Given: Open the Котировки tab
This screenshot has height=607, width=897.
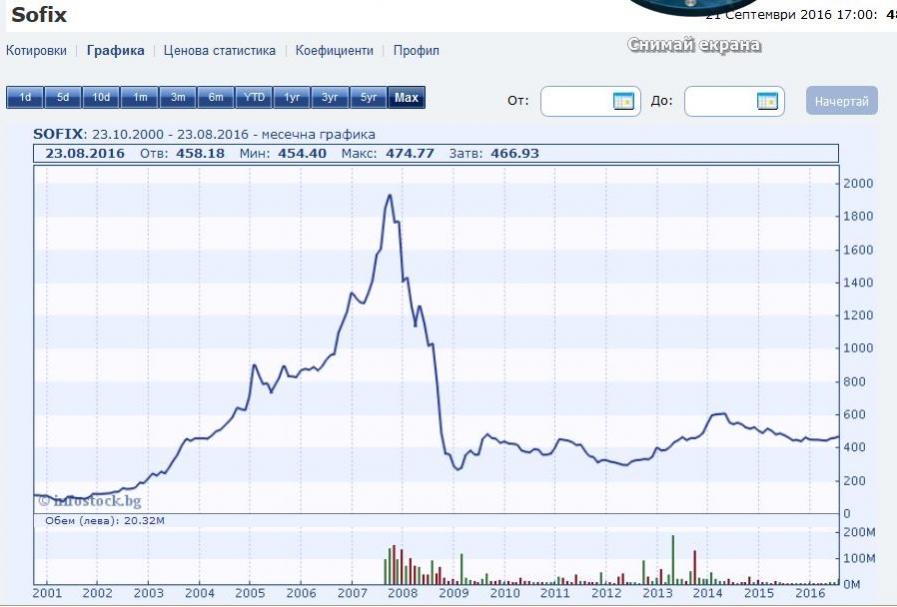Looking at the screenshot, I should [x=36, y=50].
